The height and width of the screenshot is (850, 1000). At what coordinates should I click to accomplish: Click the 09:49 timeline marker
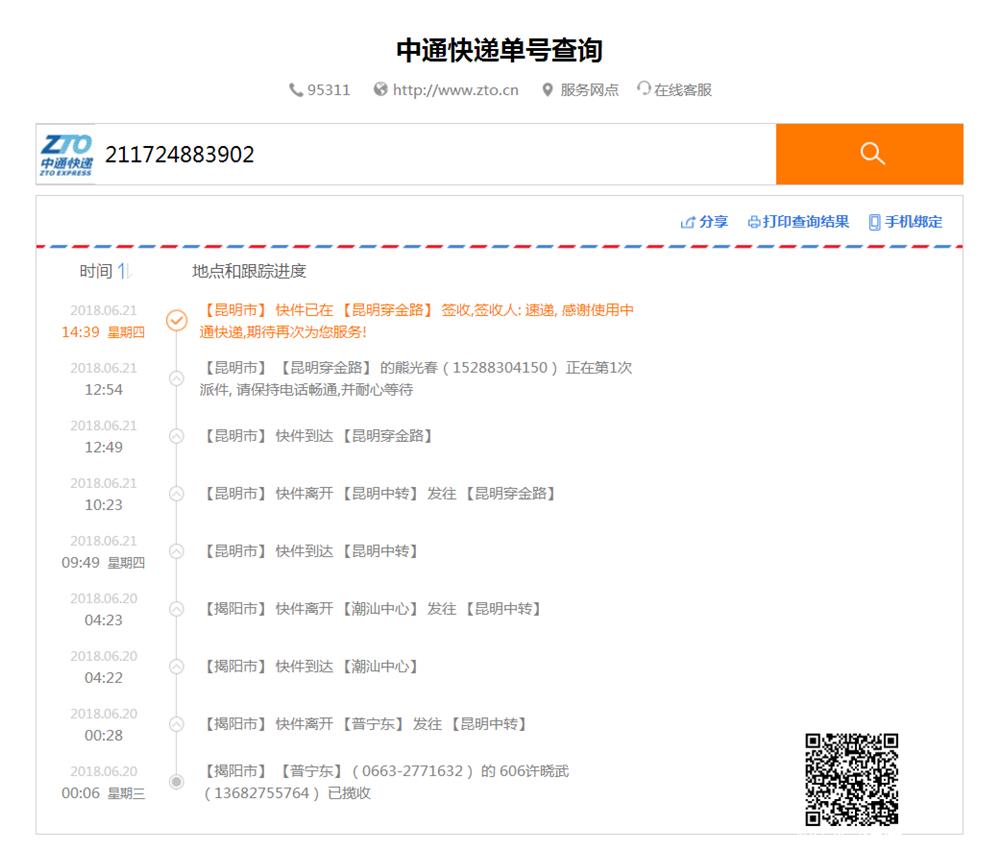click(177, 551)
